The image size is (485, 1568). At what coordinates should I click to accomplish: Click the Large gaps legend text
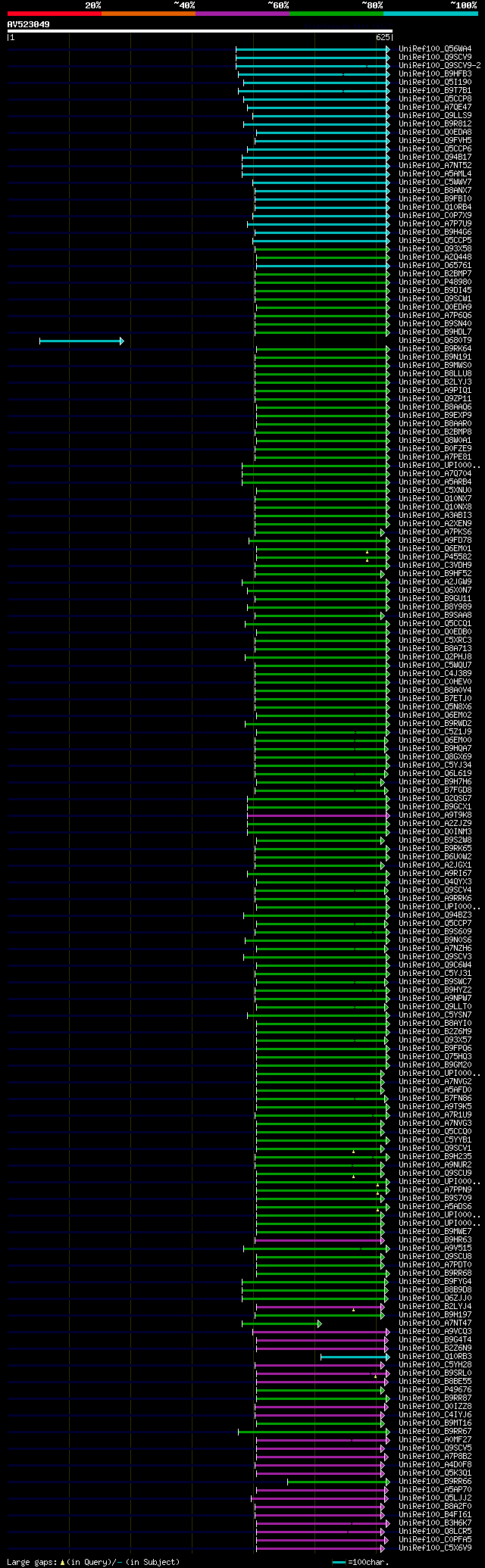tap(93, 1562)
